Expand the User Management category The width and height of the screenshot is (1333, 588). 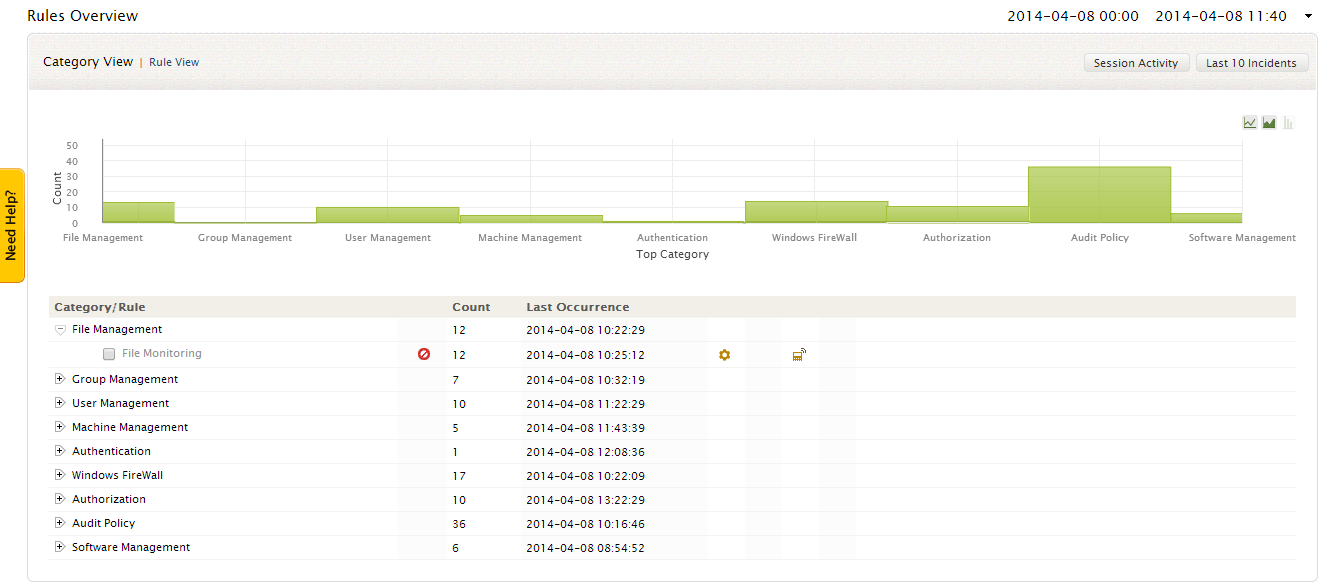pos(60,403)
